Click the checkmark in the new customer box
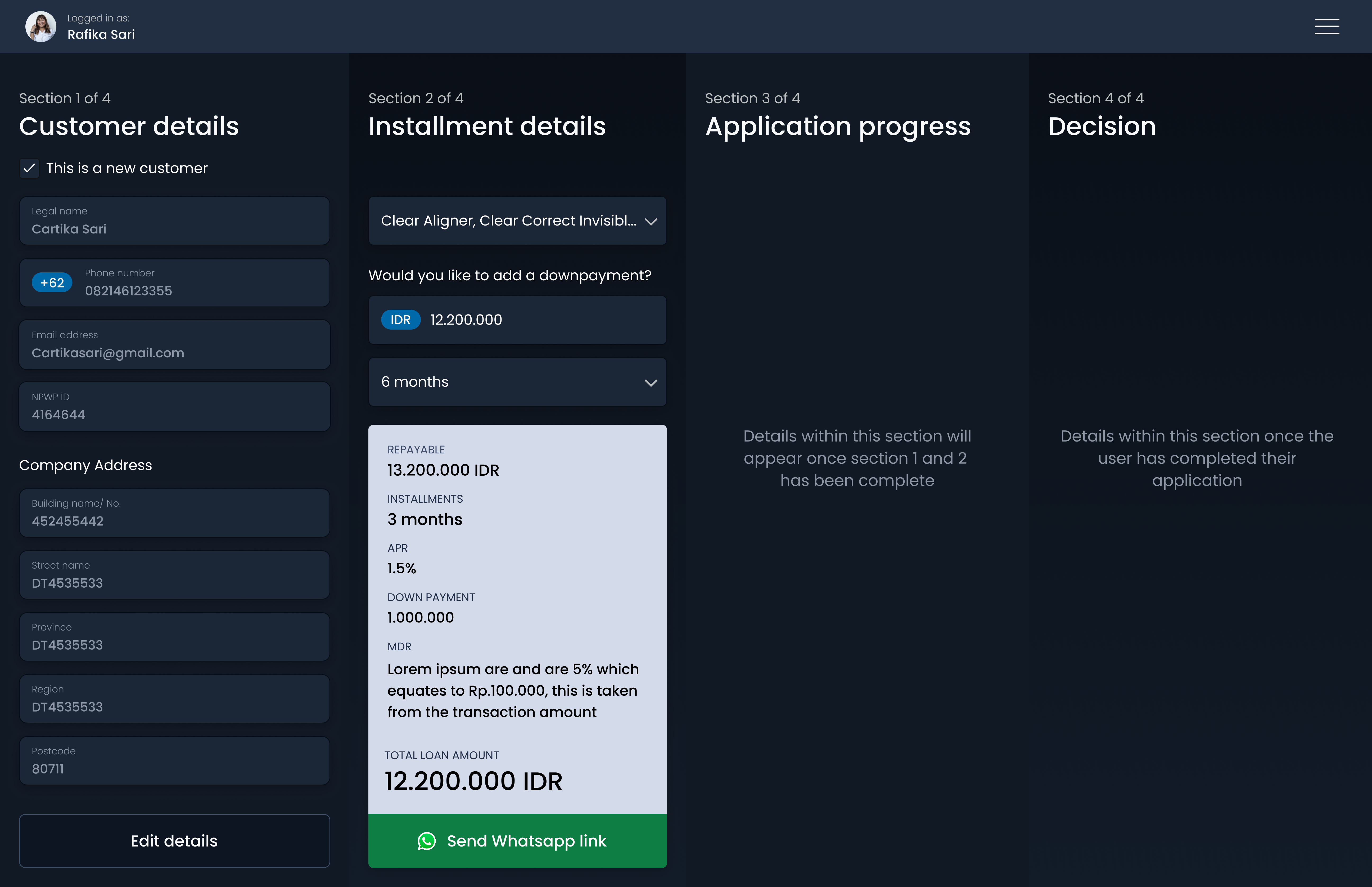Viewport: 1372px width, 887px height. pos(29,168)
